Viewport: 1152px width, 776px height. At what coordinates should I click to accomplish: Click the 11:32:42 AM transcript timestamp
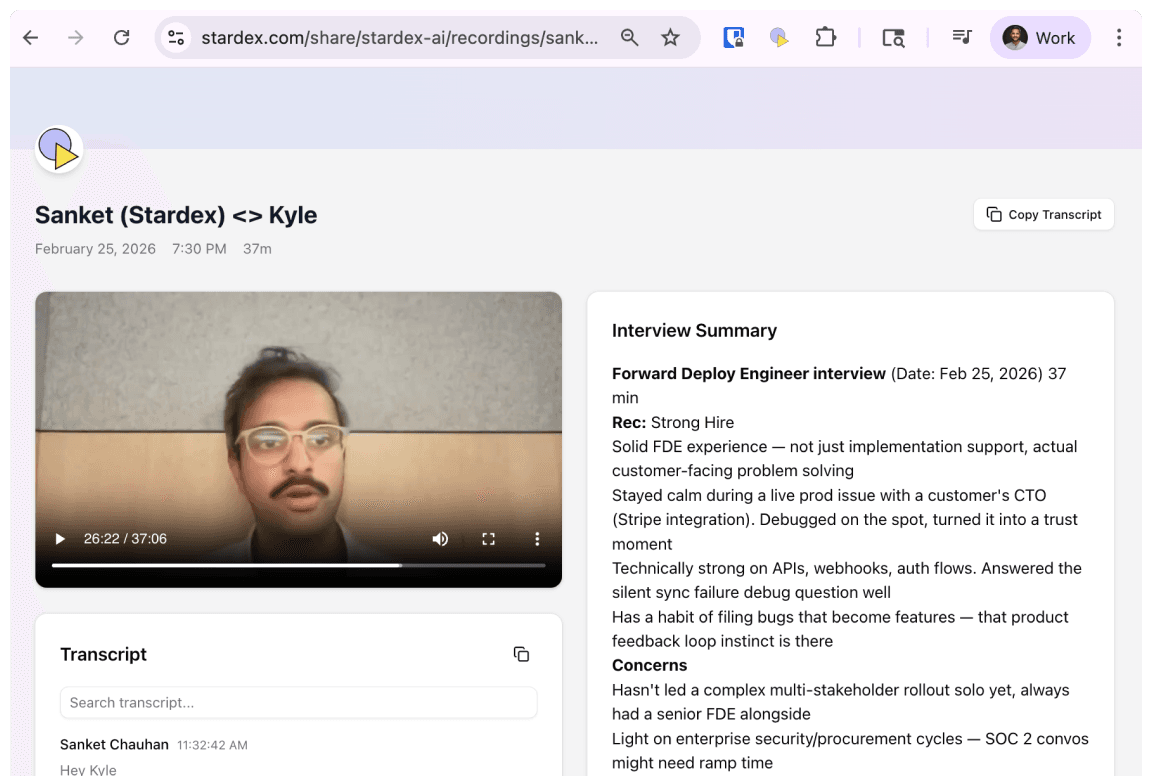tap(212, 745)
